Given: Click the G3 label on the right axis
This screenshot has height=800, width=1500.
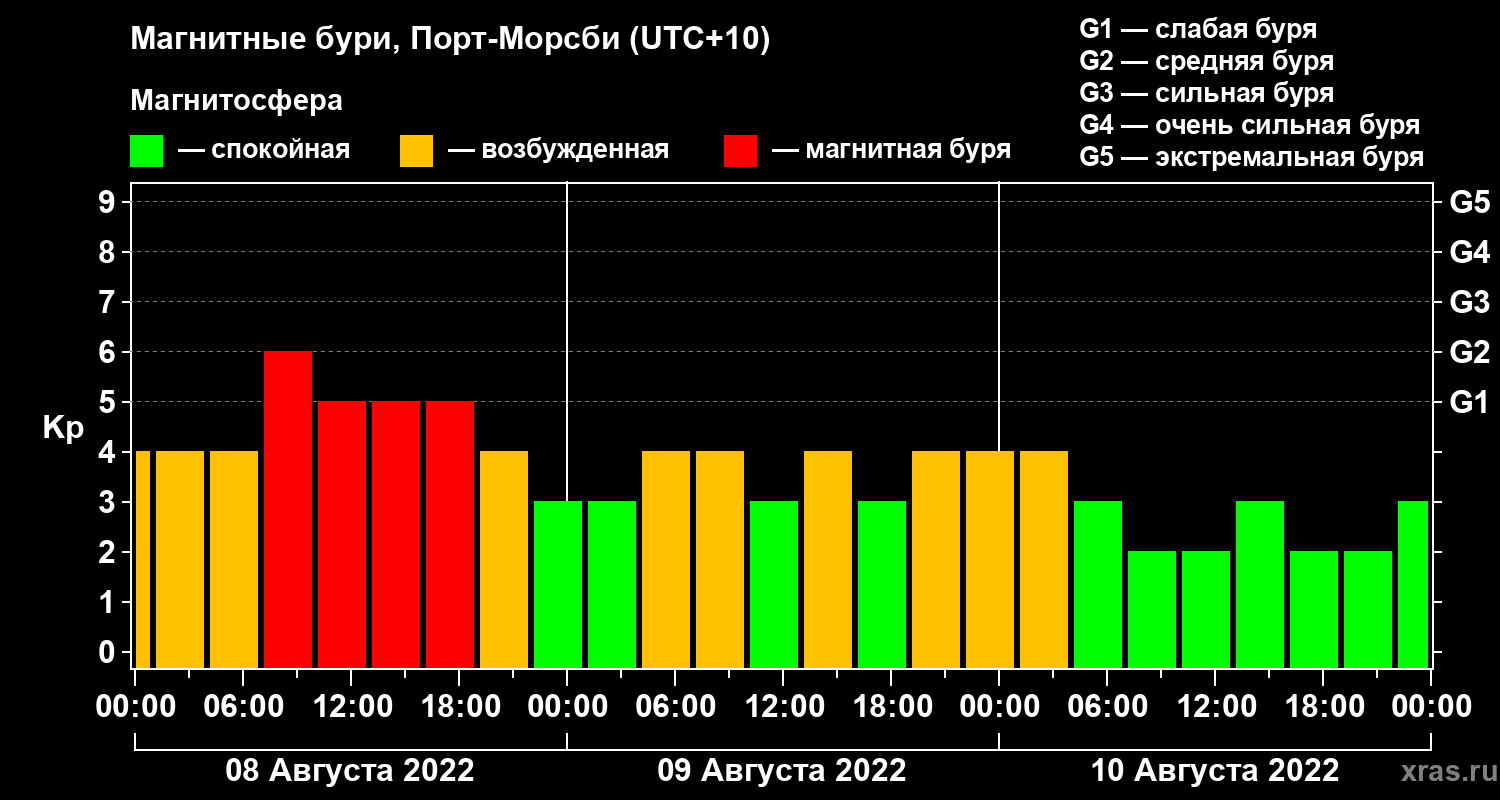Looking at the screenshot, I should pyautogui.click(x=1470, y=302).
